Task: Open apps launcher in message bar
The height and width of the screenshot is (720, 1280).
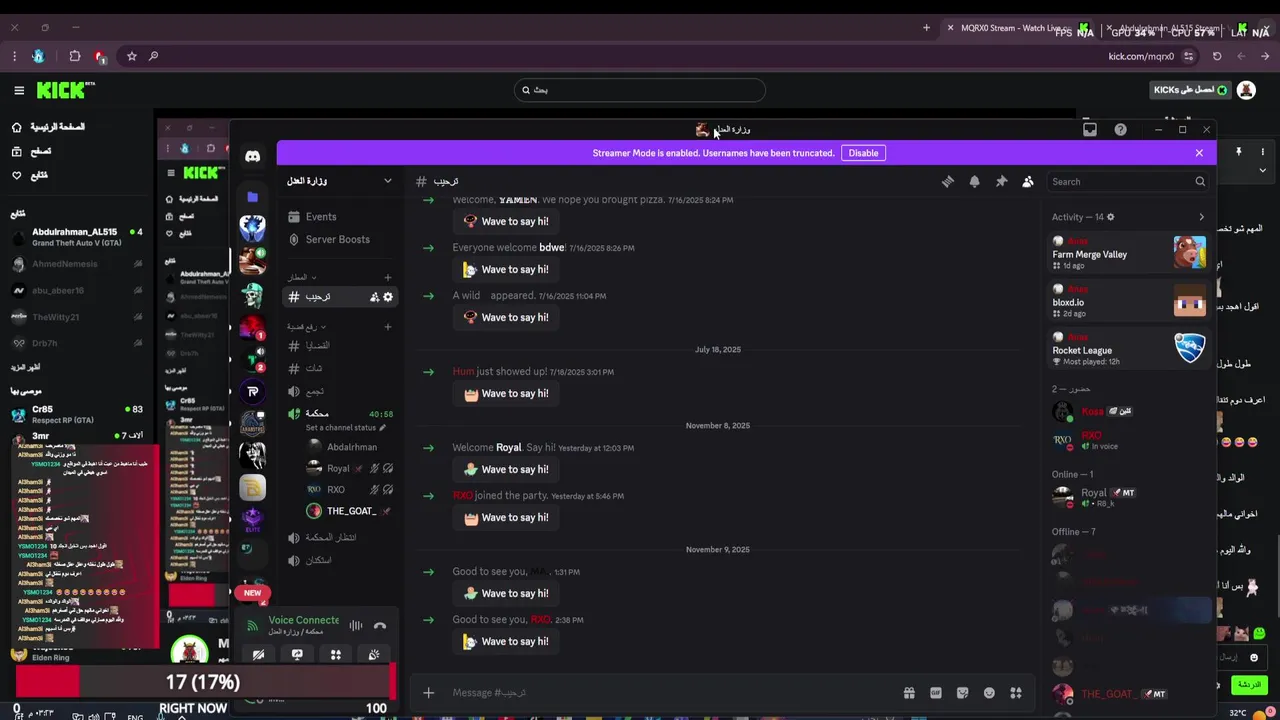Action: coord(1016,693)
